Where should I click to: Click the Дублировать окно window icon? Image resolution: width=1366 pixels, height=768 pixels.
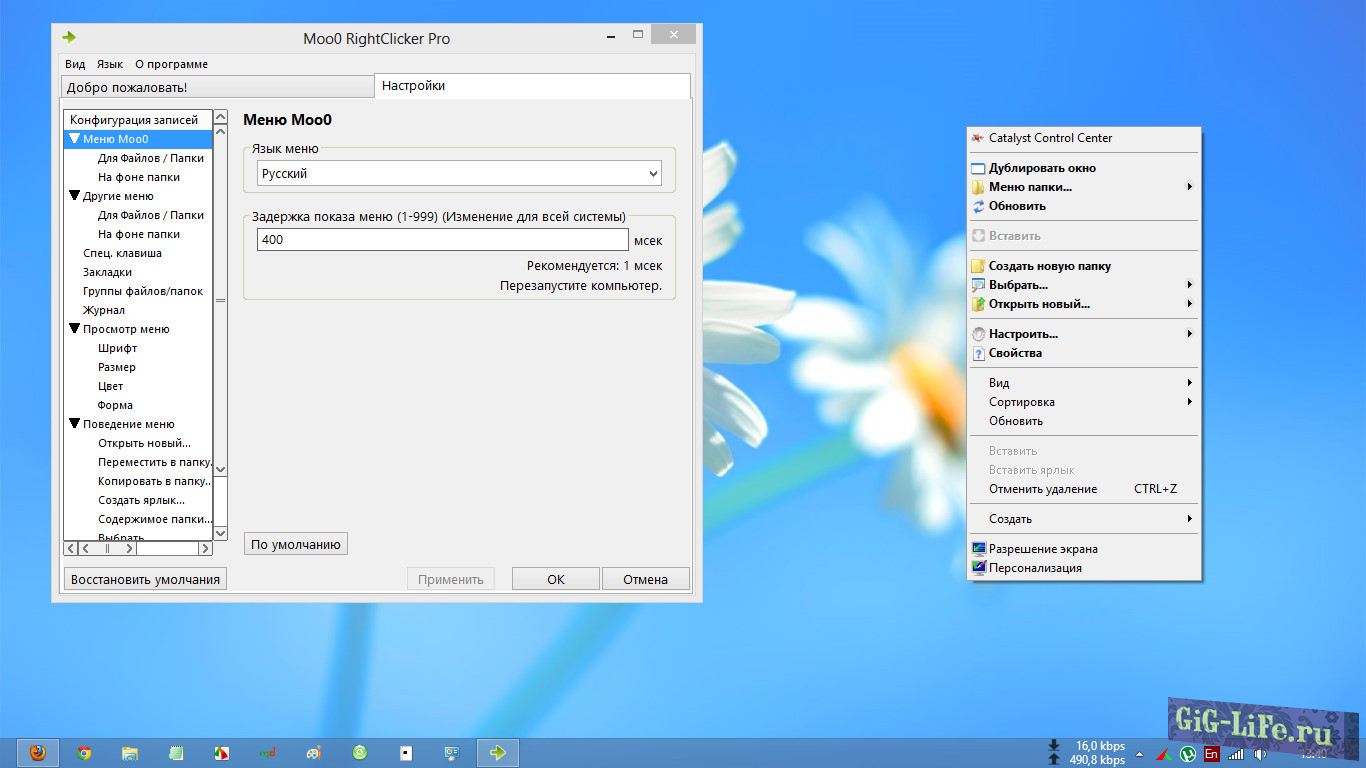(978, 168)
